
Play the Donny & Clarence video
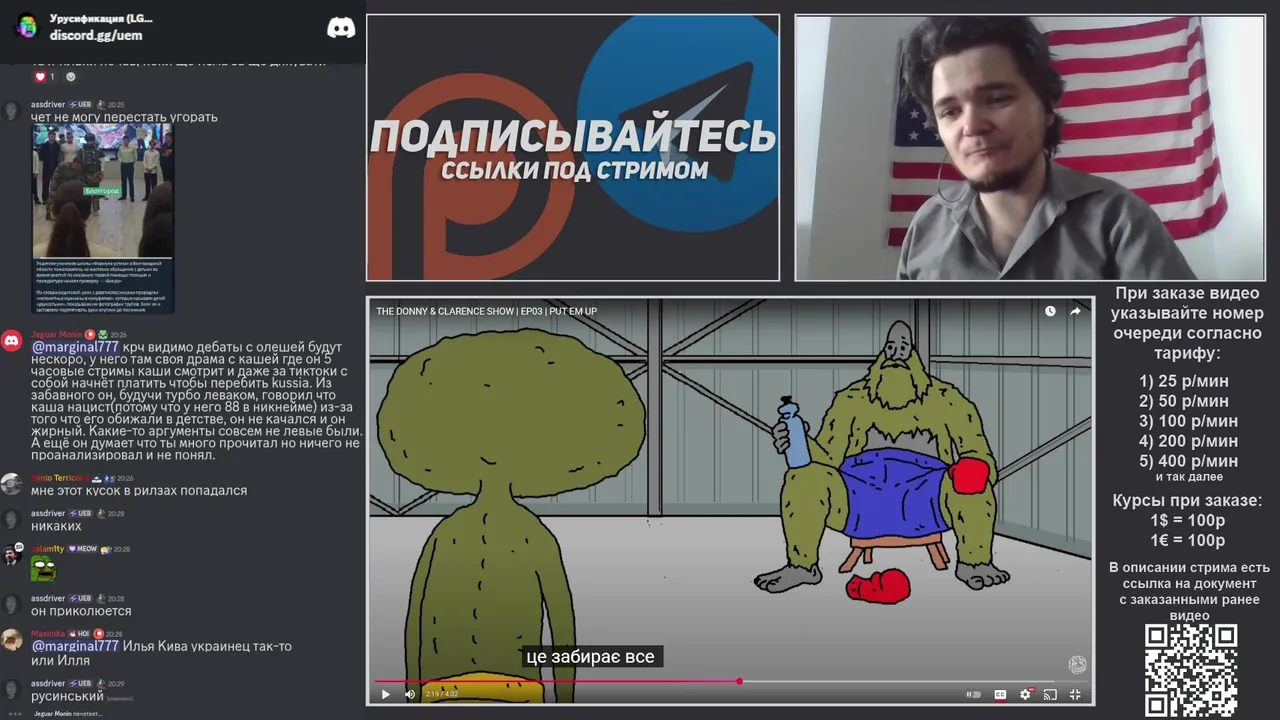click(x=386, y=694)
